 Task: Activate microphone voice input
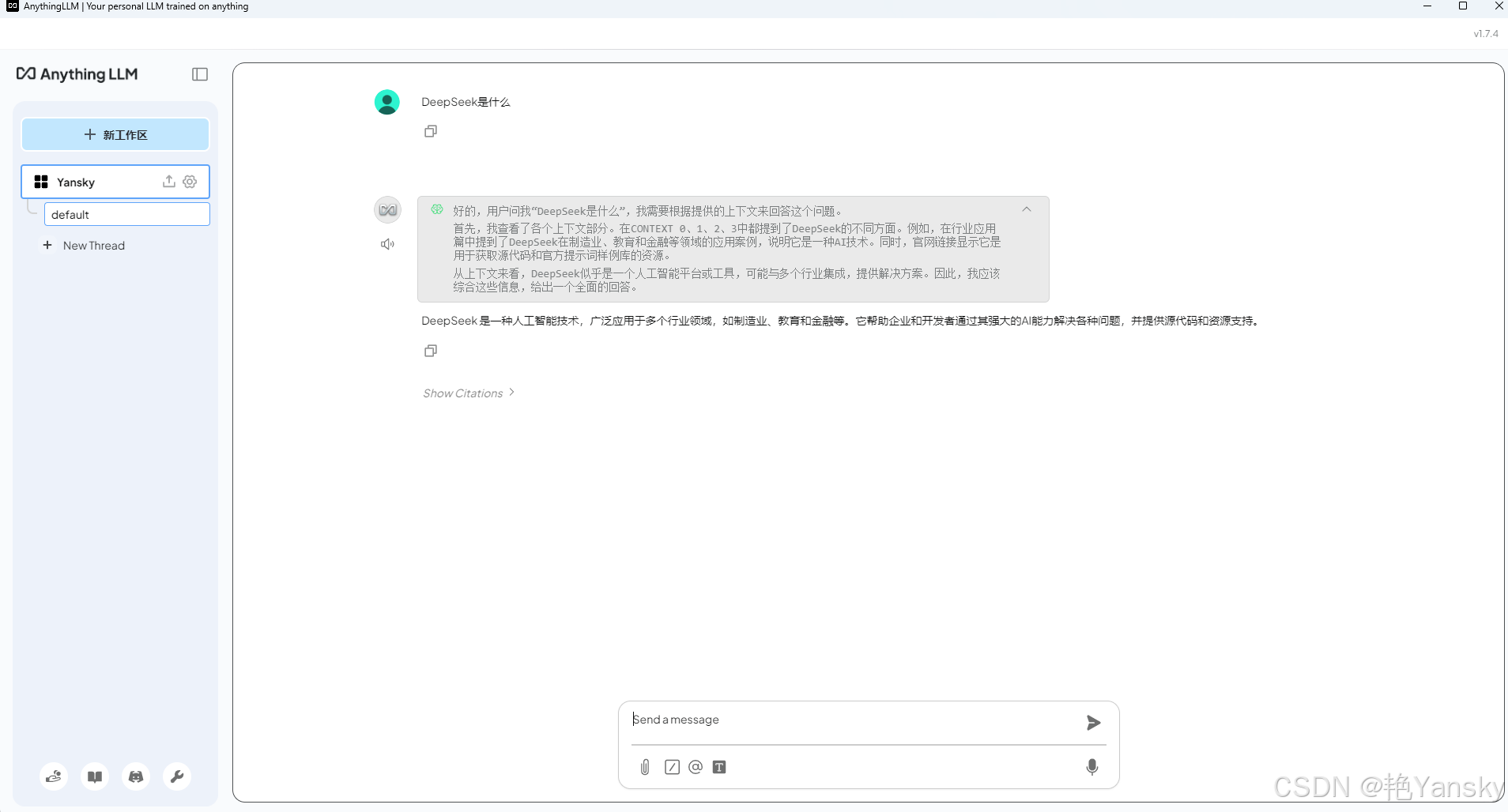tap(1092, 767)
